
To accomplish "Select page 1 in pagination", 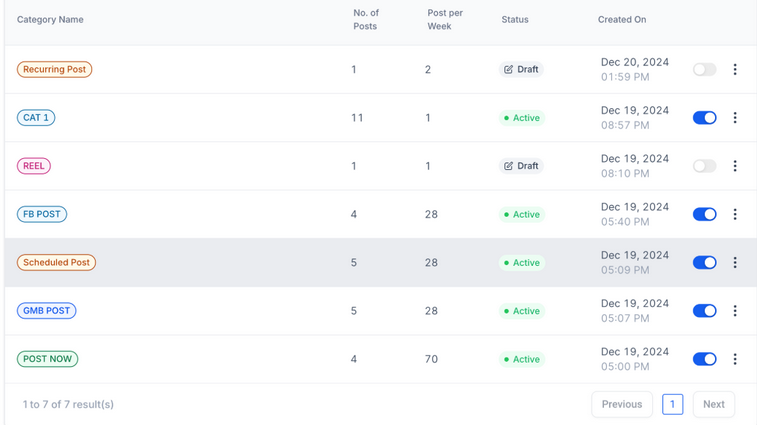I will (x=672, y=404).
